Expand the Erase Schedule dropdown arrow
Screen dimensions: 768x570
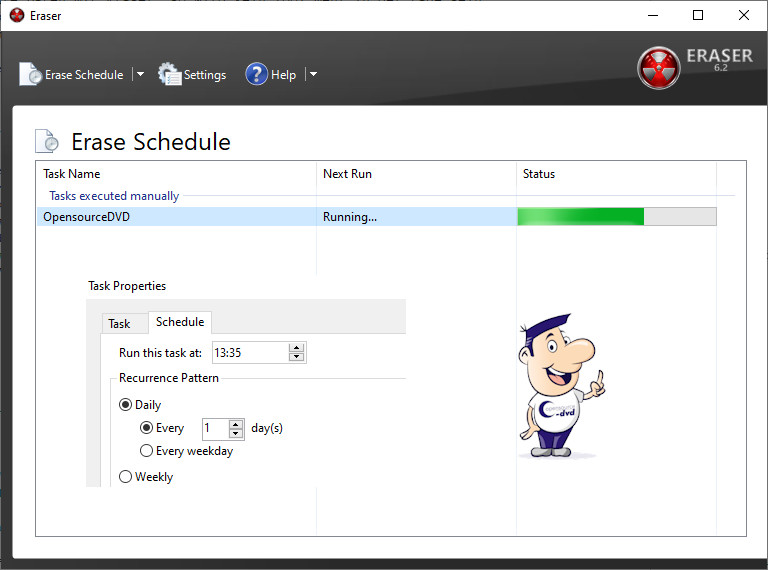(x=140, y=74)
